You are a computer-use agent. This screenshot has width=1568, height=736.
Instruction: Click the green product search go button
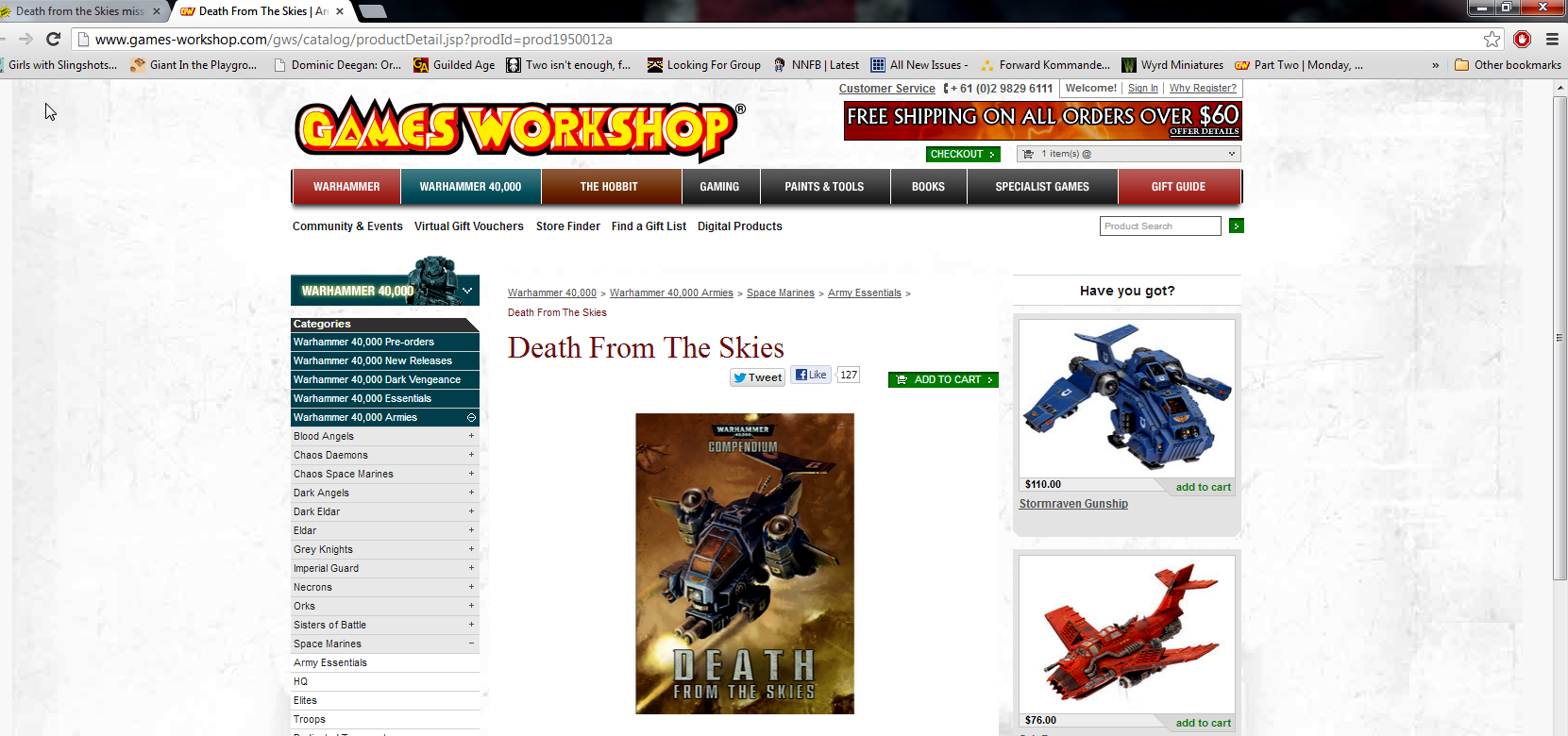click(x=1236, y=226)
